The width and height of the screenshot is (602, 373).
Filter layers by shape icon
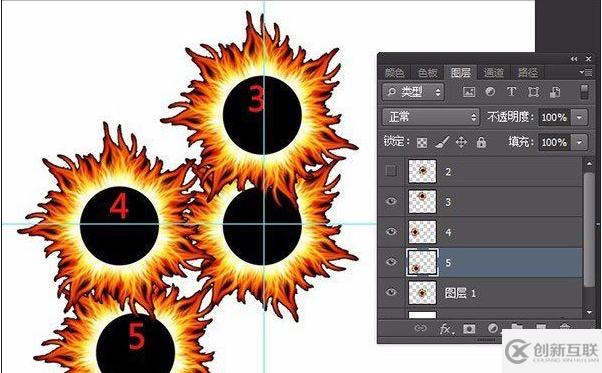tap(533, 92)
